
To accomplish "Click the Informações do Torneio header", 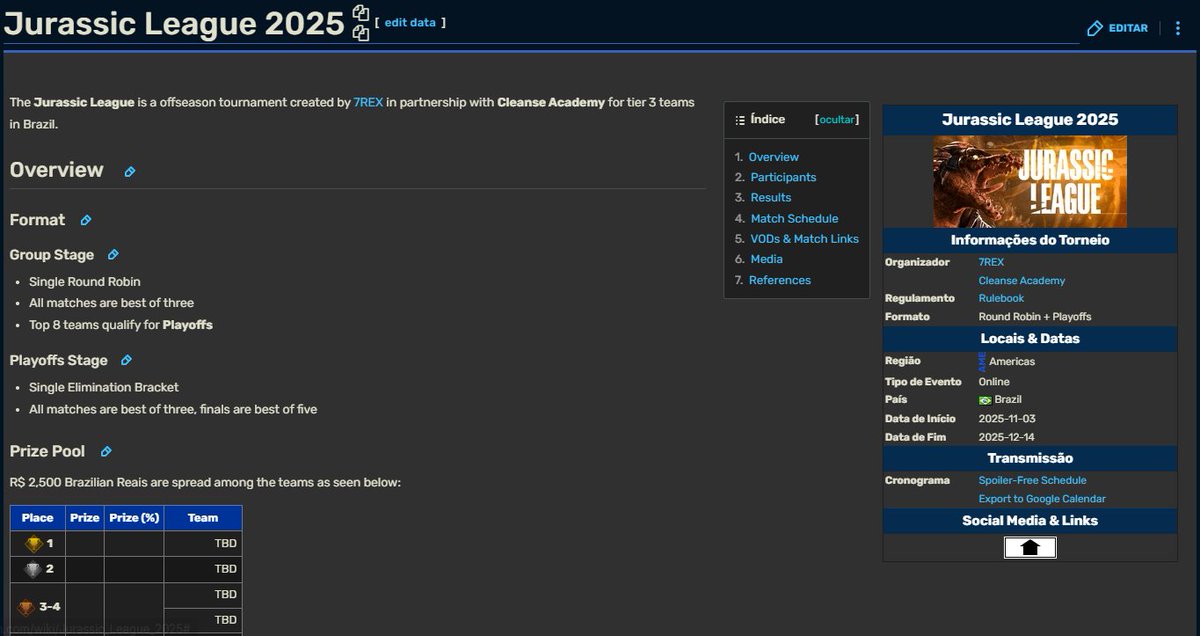I will tap(1030, 240).
